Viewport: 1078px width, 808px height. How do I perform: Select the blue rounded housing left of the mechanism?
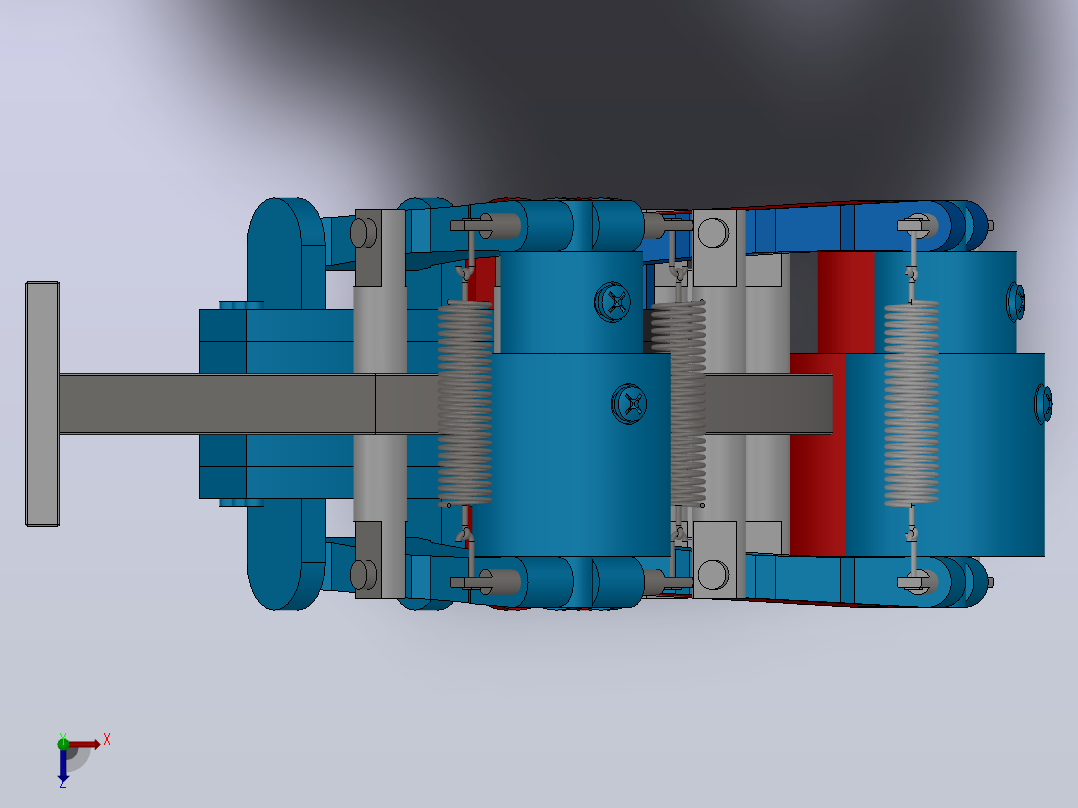point(286,404)
